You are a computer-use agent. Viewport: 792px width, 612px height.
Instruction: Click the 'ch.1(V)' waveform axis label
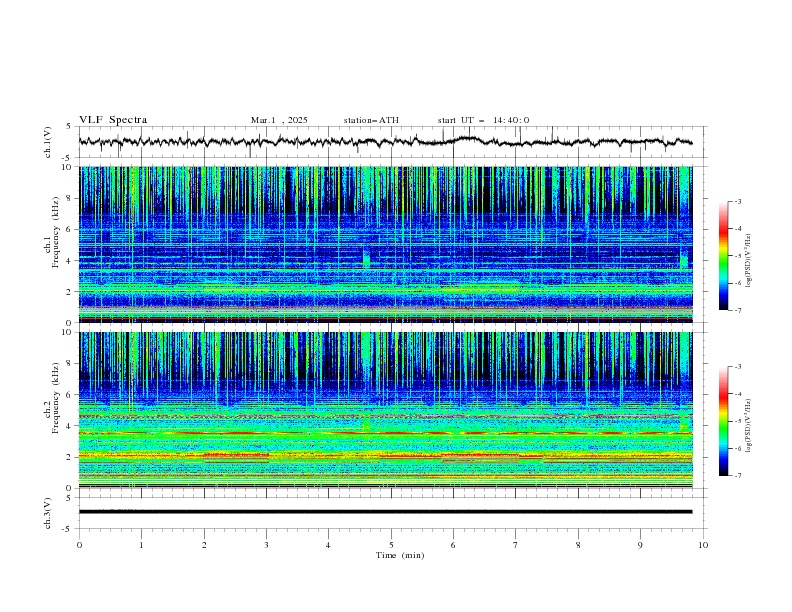click(x=48, y=142)
